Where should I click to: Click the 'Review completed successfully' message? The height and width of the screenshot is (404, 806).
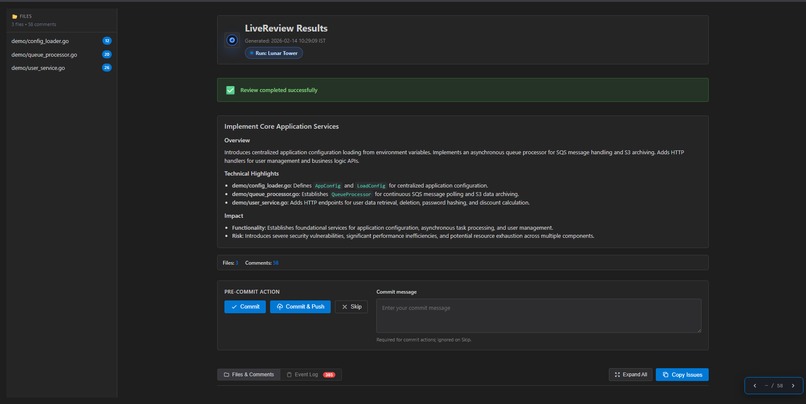coord(279,90)
